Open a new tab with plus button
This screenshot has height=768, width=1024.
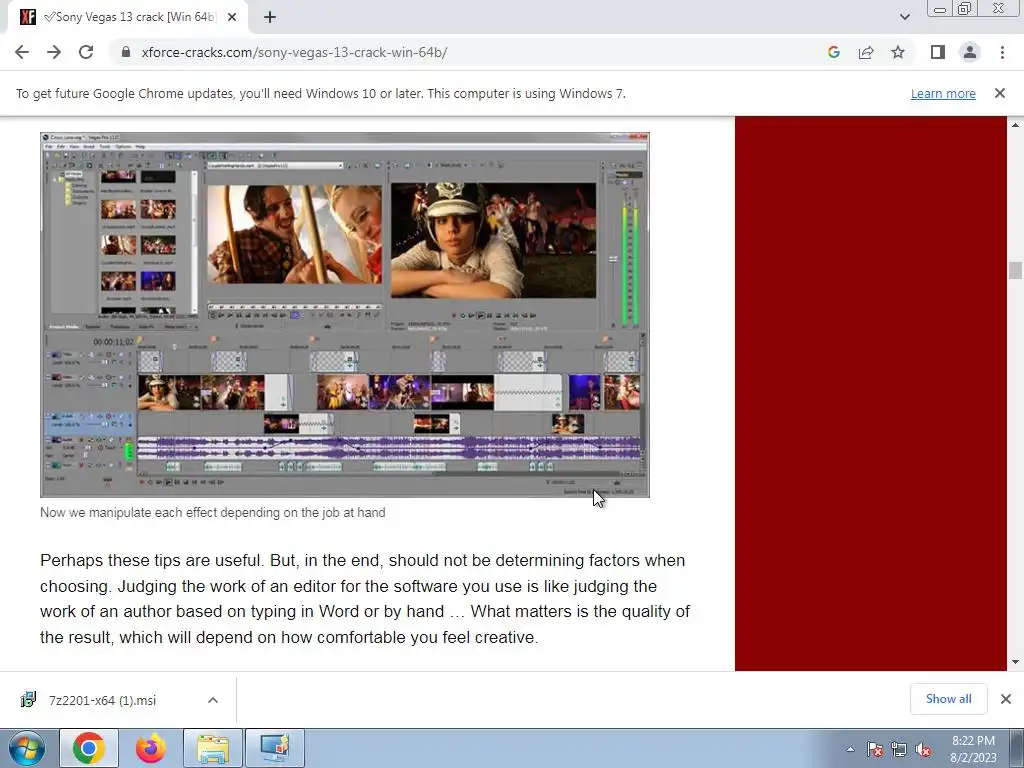coord(270,18)
